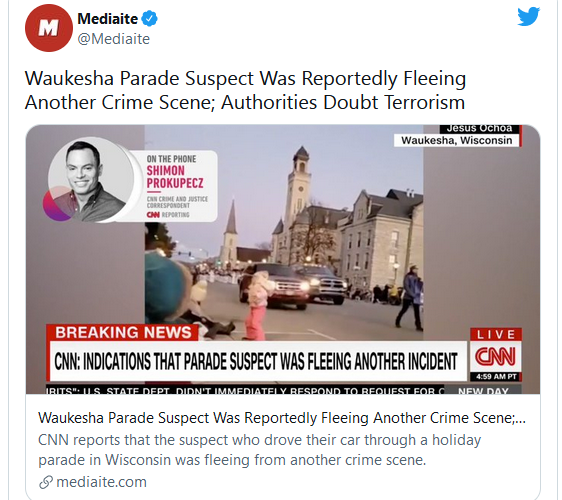
Task: Click the chain link icon beside mediaite.com
Action: (46, 482)
